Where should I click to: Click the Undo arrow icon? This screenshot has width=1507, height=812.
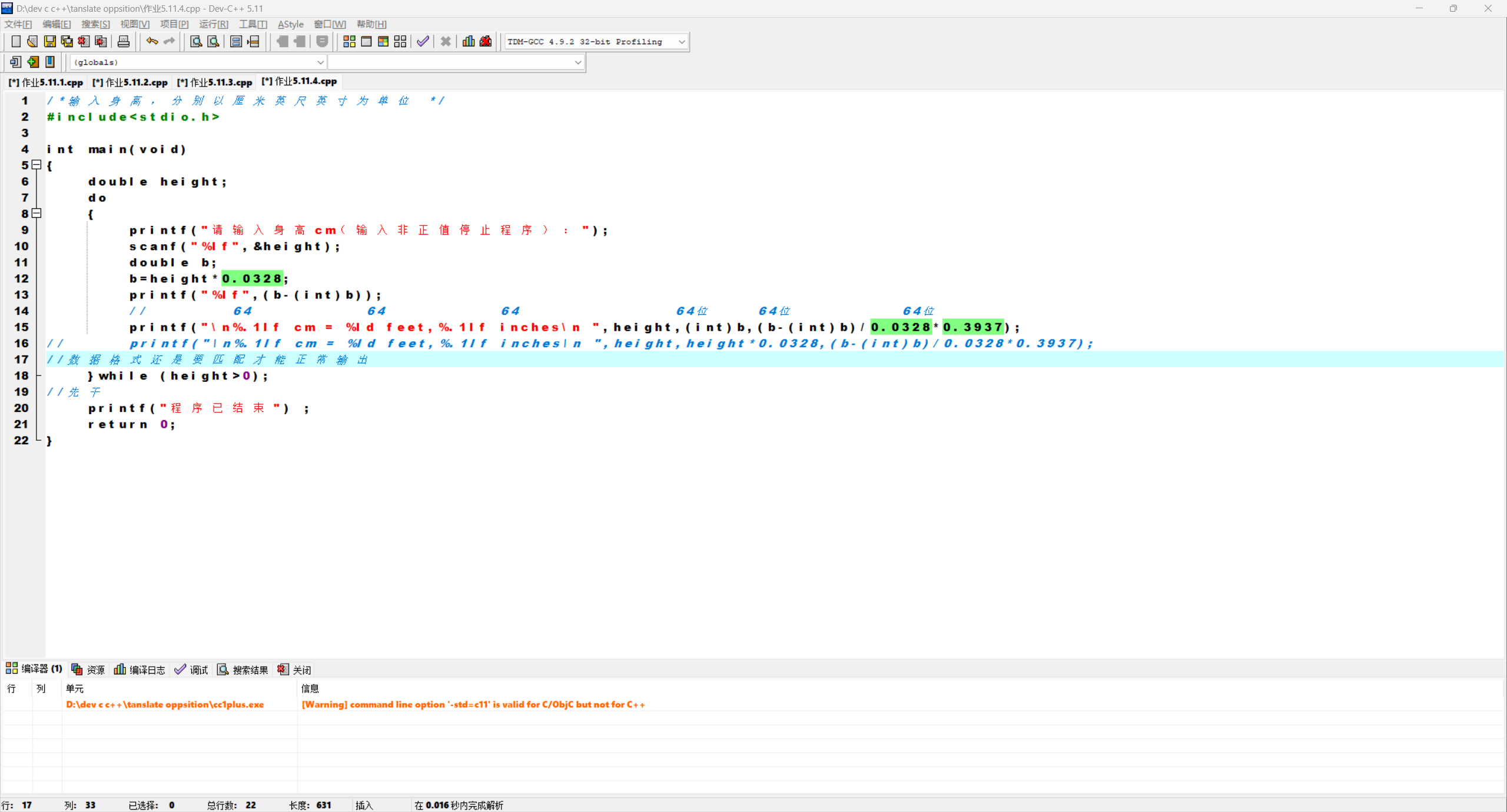(152, 41)
